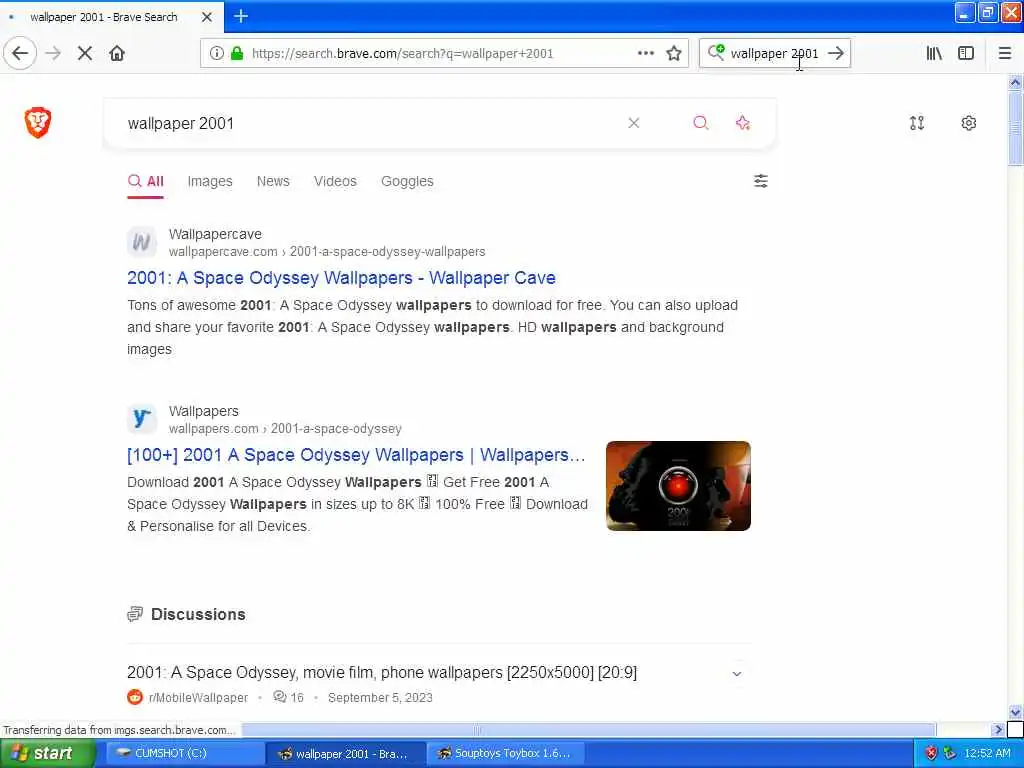Viewport: 1024px width, 768px height.
Task: Click the 12:52 AM system clock
Action: [x=987, y=753]
